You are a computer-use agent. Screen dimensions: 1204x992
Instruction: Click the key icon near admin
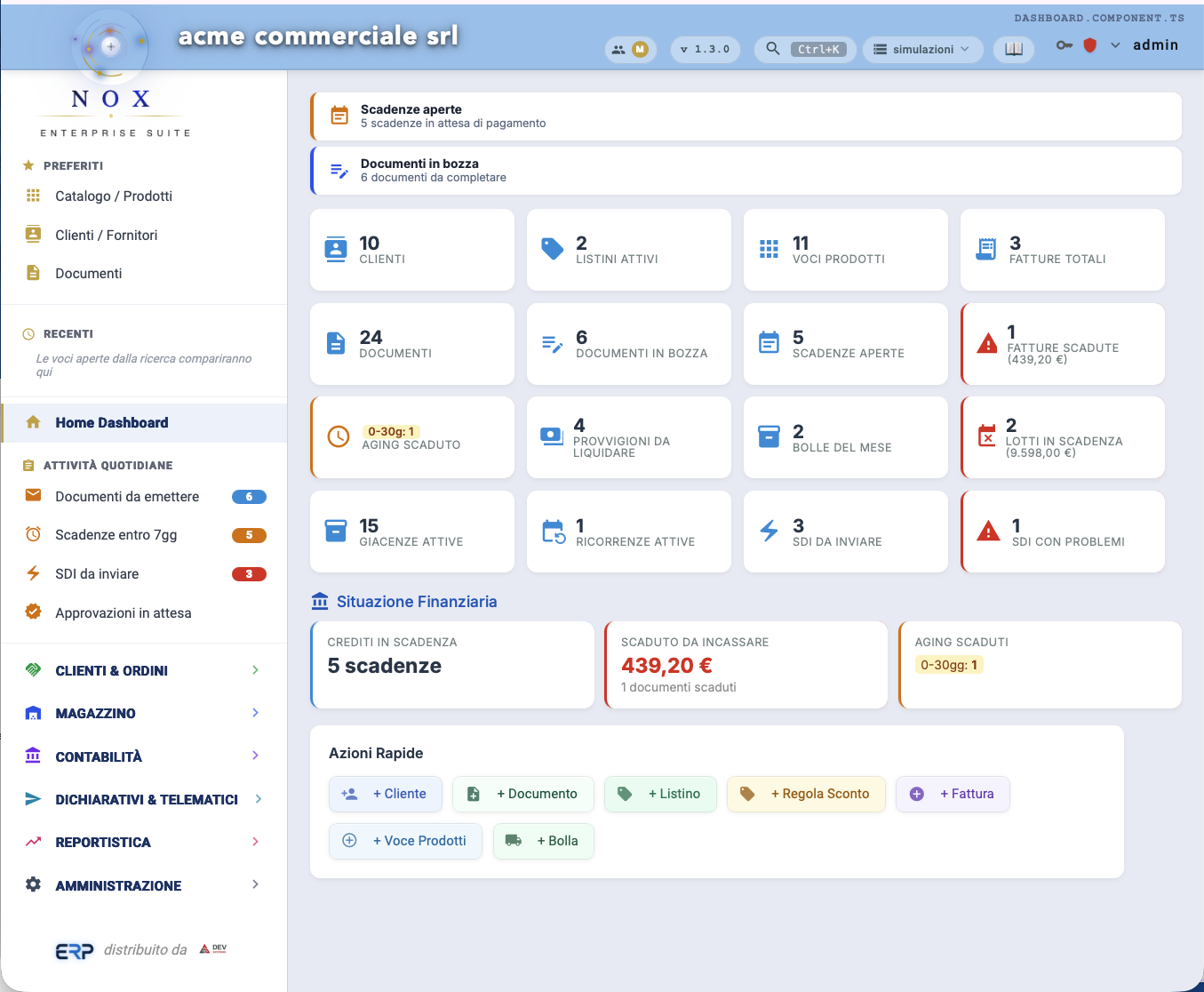coord(1064,44)
